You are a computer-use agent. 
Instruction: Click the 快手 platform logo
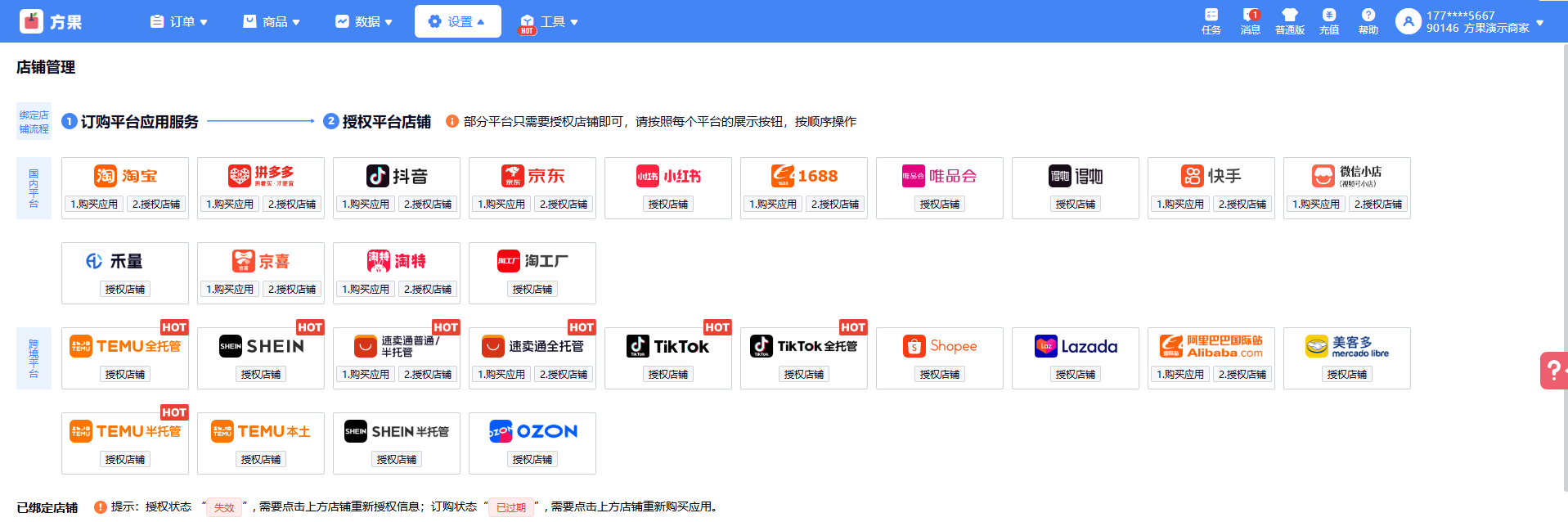1211,176
